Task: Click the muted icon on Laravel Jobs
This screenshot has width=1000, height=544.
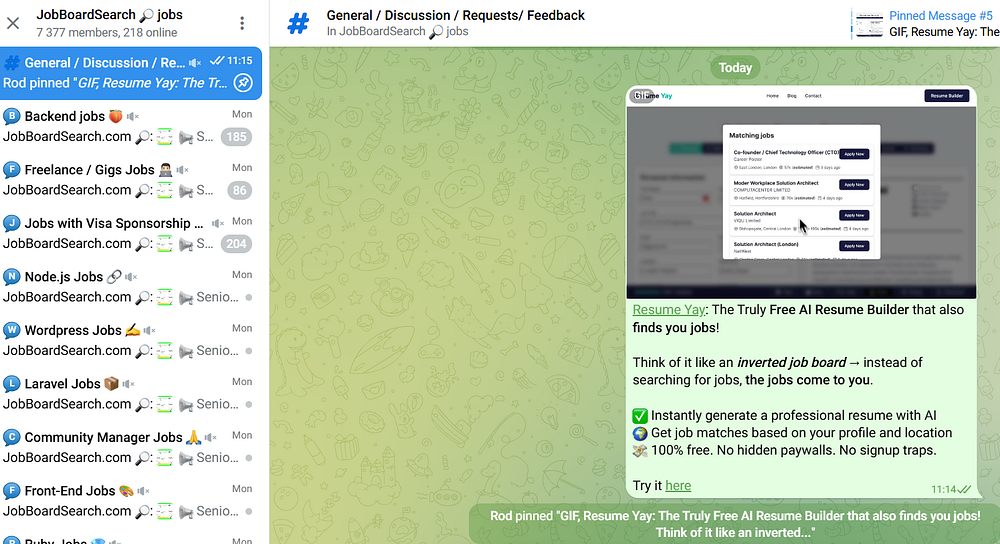Action: [128, 384]
